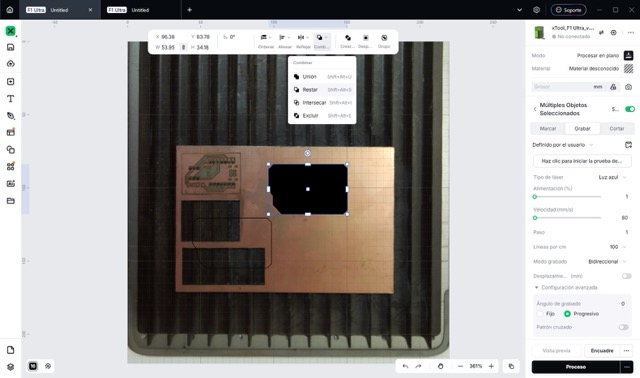Click the green xTool logo icon
This screenshot has width=640, height=378.
[11, 31]
